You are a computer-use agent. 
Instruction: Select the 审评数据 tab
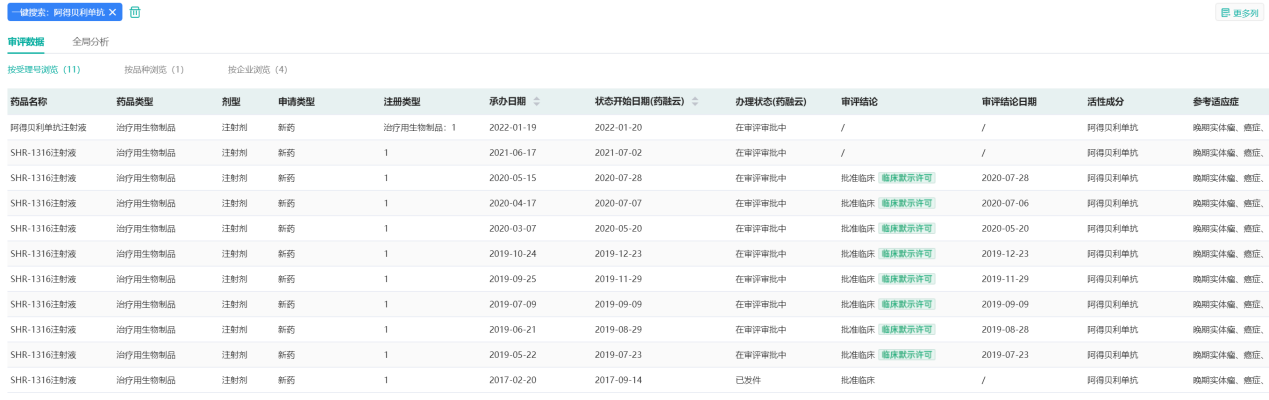(x=26, y=42)
